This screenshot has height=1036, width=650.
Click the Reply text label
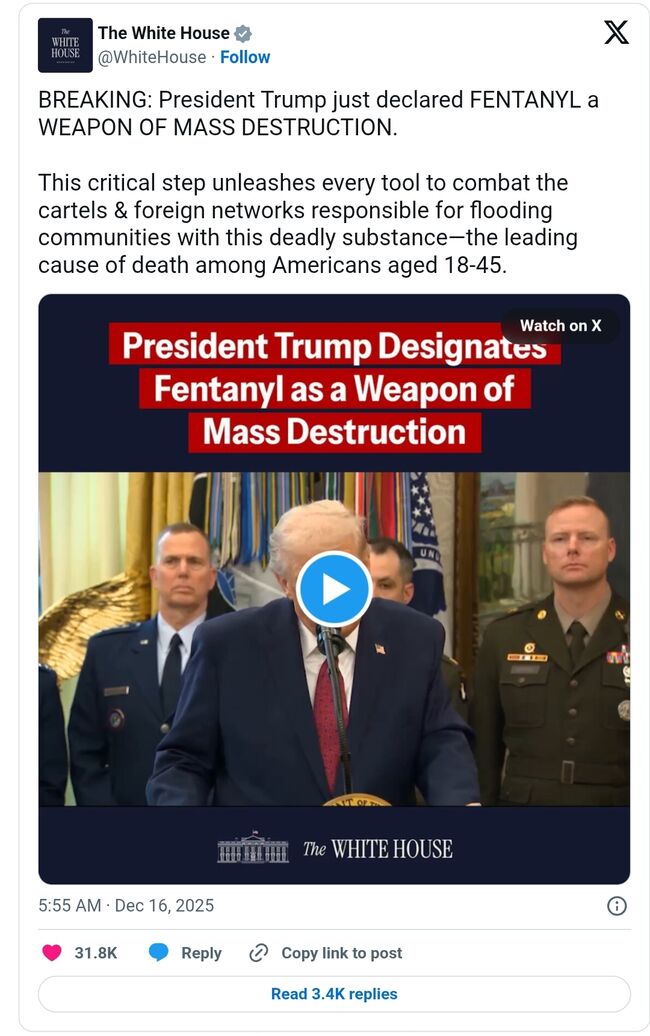[x=201, y=953]
